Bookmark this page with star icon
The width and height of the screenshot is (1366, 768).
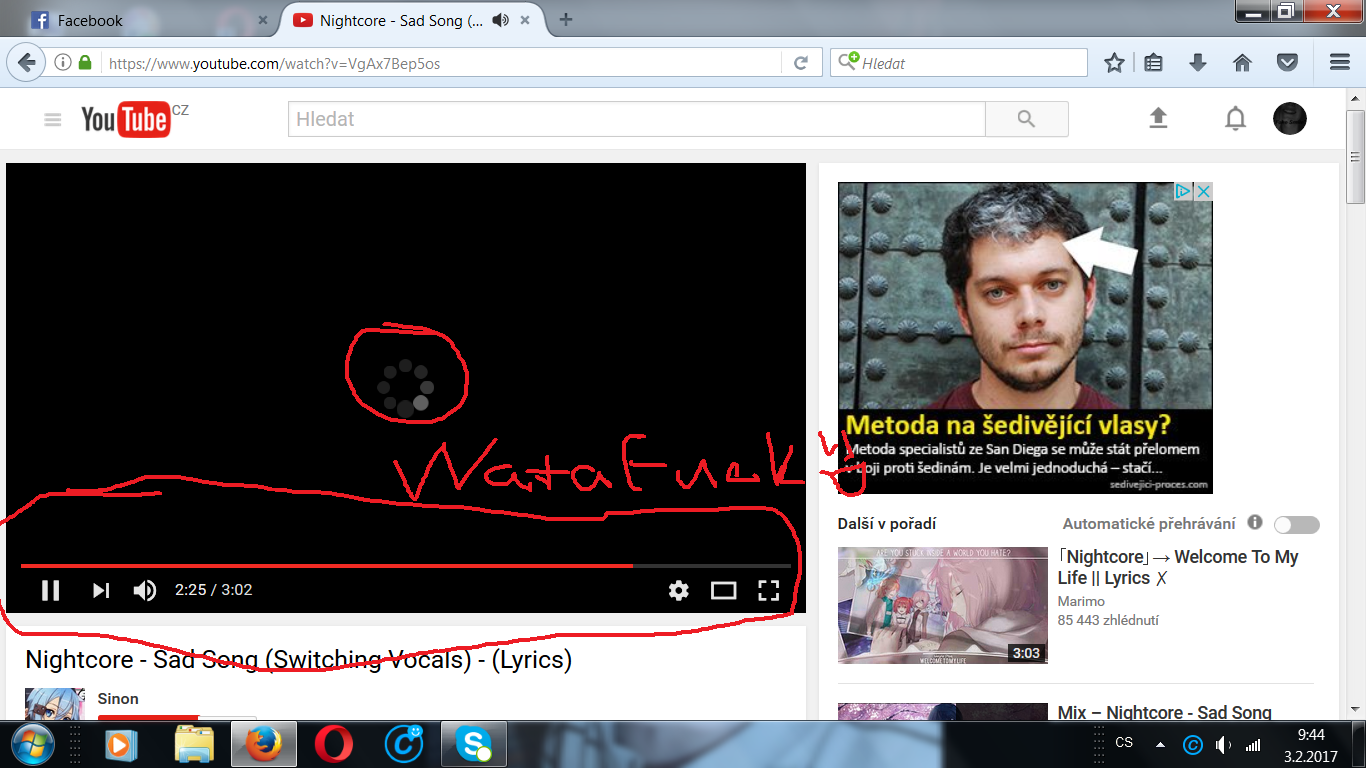tap(1114, 63)
